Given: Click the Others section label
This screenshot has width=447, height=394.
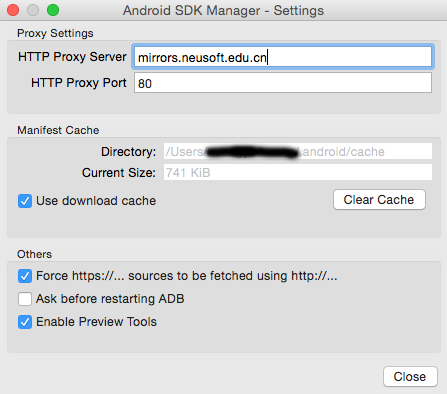Looking at the screenshot, I should click(x=34, y=254).
